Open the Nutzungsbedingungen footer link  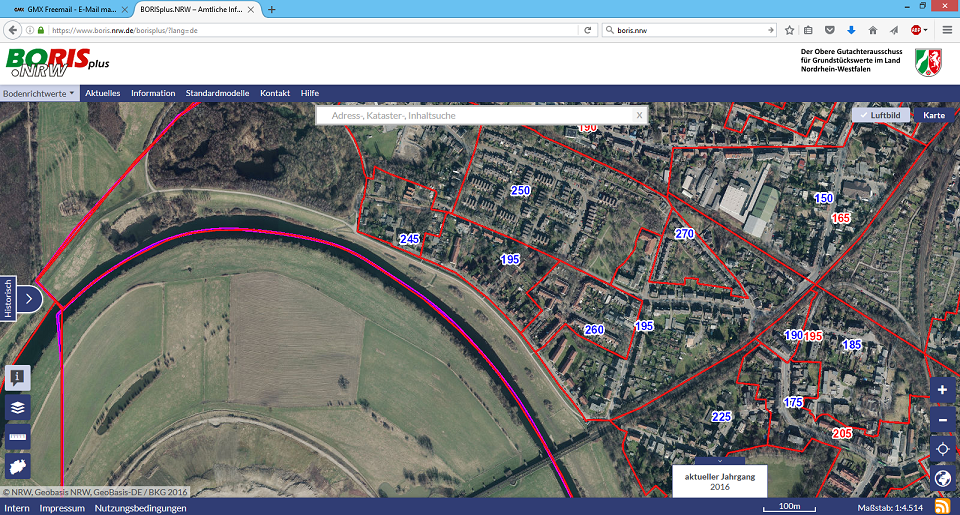pyautogui.click(x=140, y=508)
